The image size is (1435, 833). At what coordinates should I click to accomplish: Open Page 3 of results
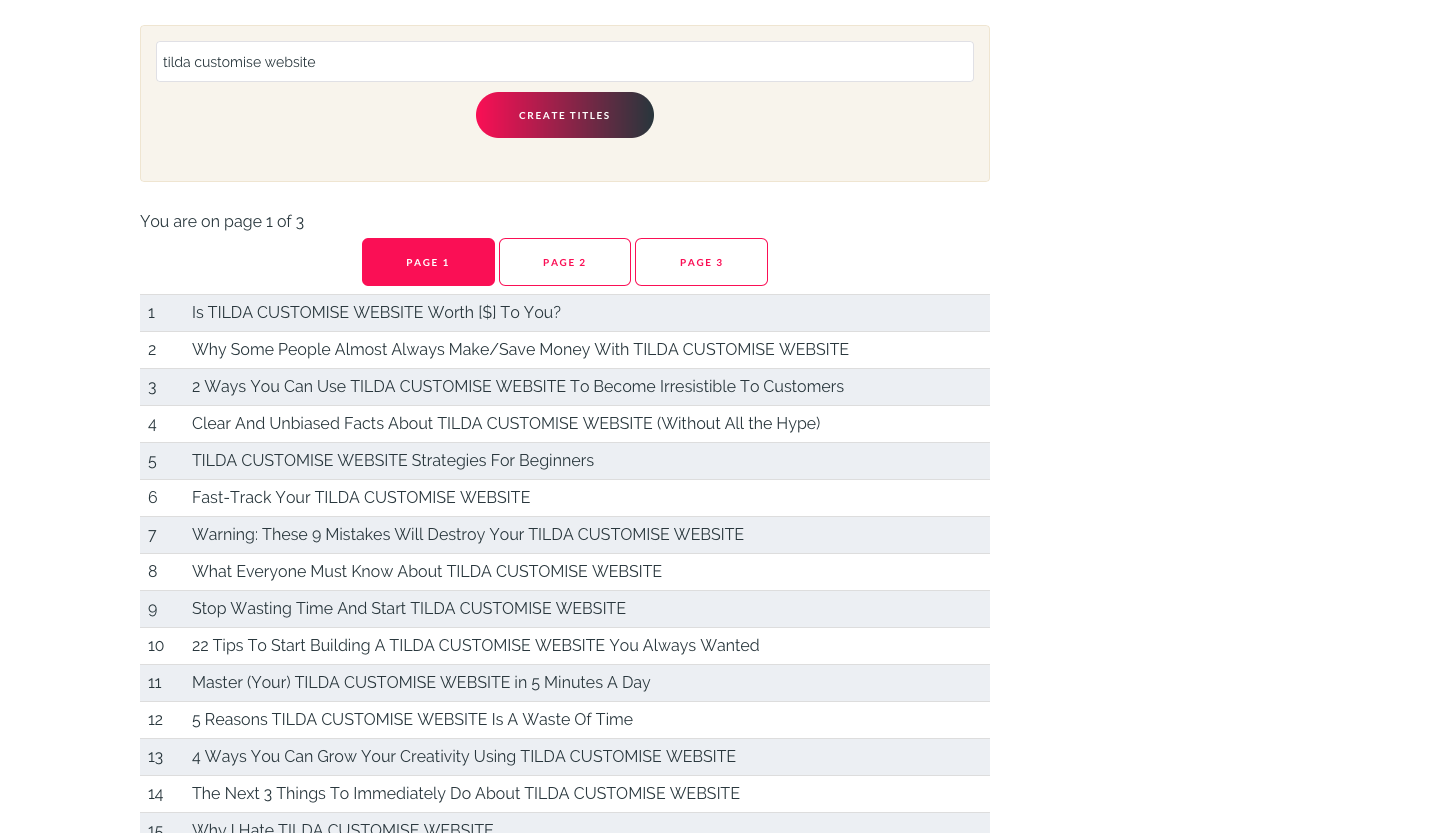point(701,262)
